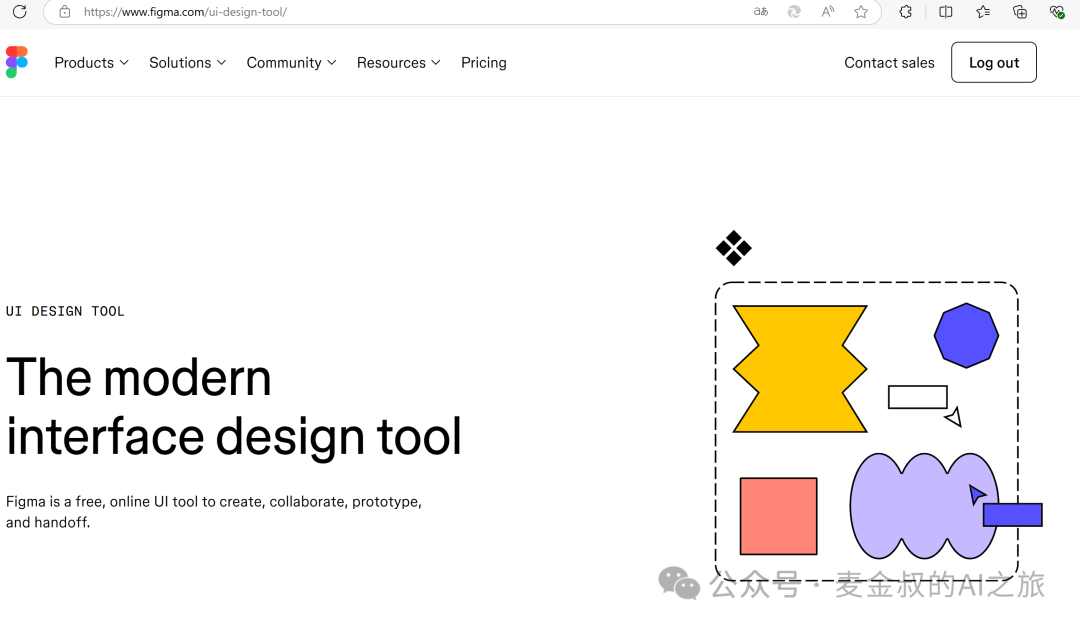
Task: Click the heading 'The modern interface design tool'
Action: [x=233, y=406]
